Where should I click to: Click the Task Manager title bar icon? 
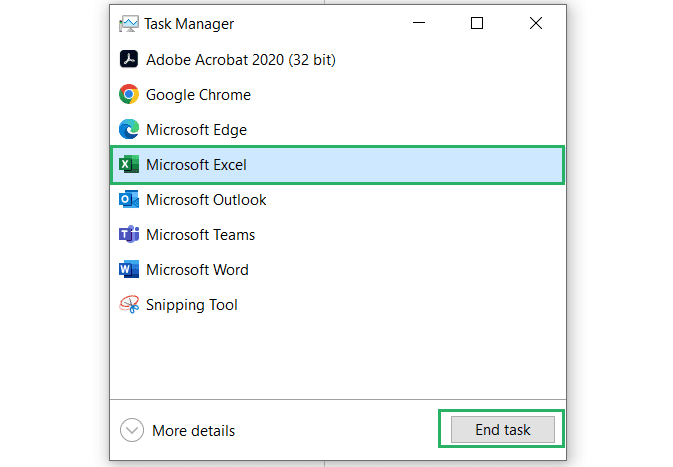point(129,24)
